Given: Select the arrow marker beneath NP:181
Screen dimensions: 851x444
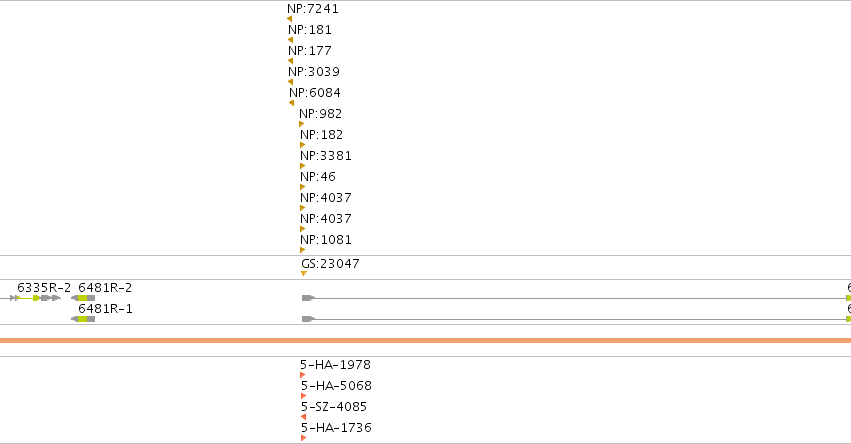Looking at the screenshot, I should [x=290, y=40].
